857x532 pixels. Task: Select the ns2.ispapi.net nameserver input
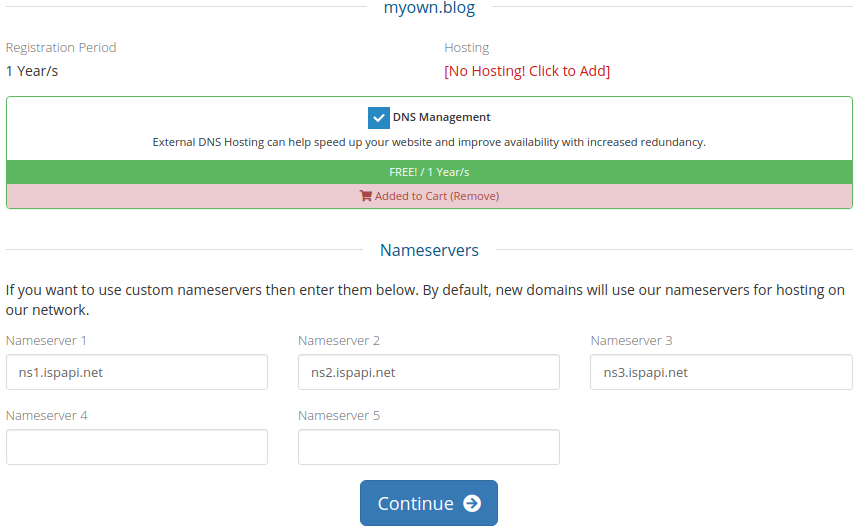[429, 372]
